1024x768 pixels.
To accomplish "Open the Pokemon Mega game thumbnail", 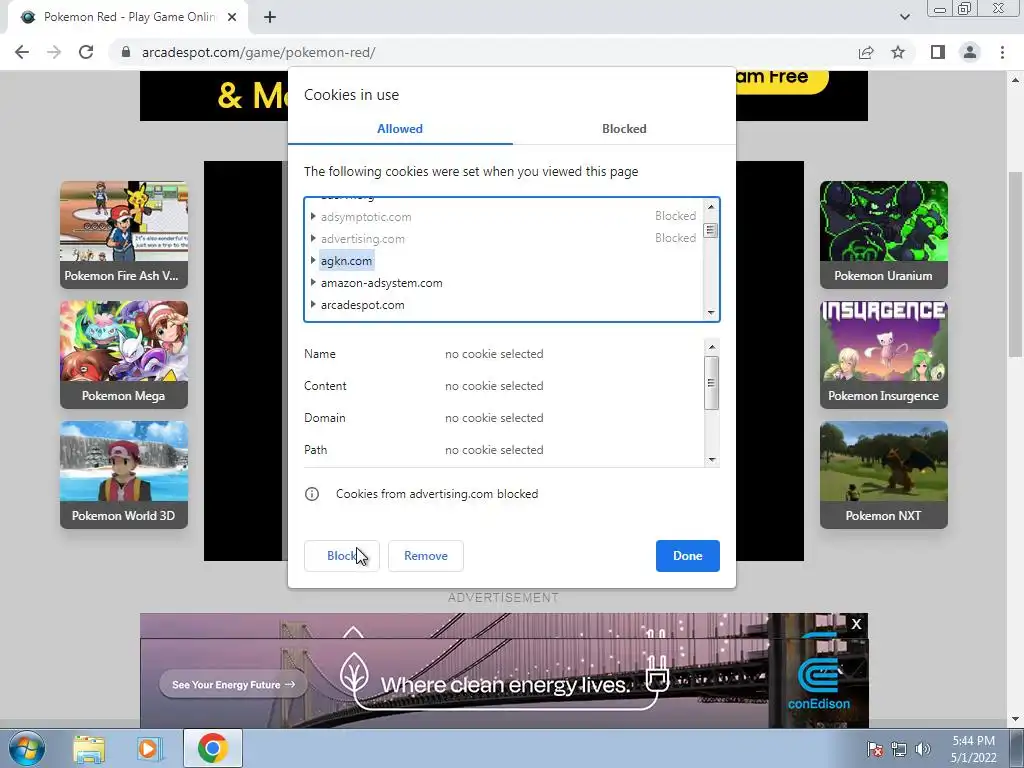I will pyautogui.click(x=124, y=355).
